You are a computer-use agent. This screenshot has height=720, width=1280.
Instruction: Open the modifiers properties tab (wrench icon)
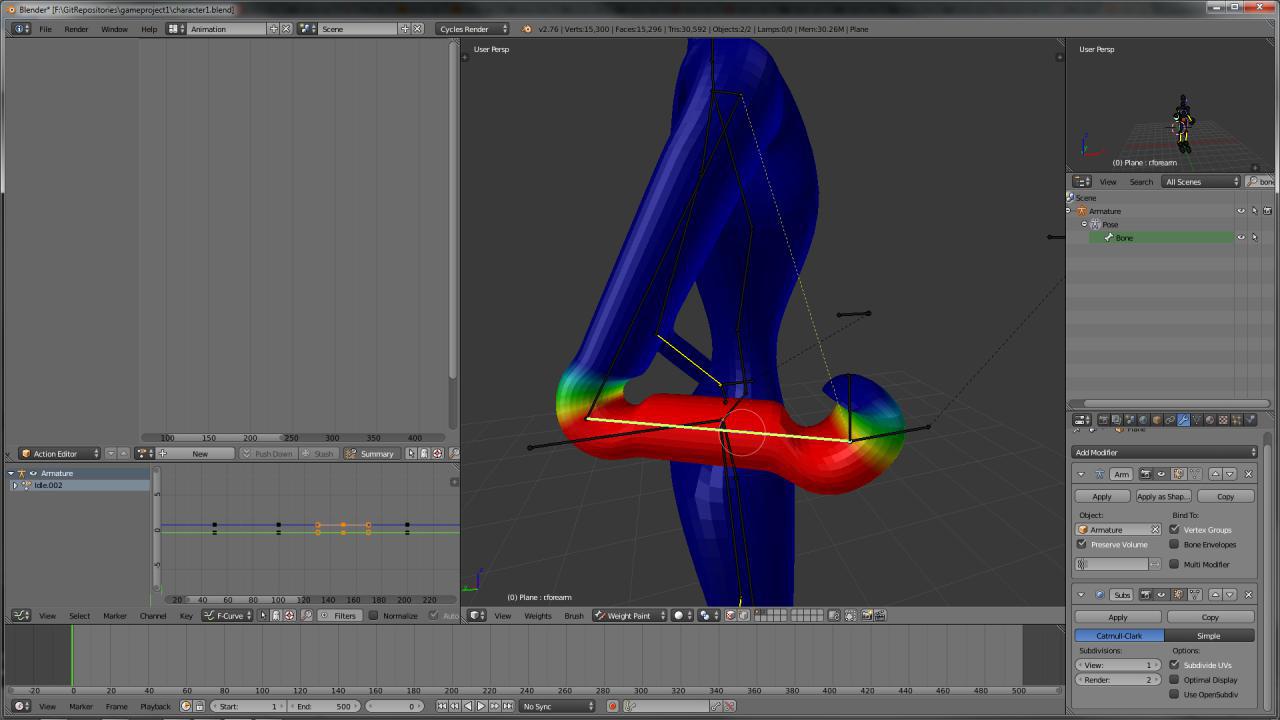point(1183,420)
